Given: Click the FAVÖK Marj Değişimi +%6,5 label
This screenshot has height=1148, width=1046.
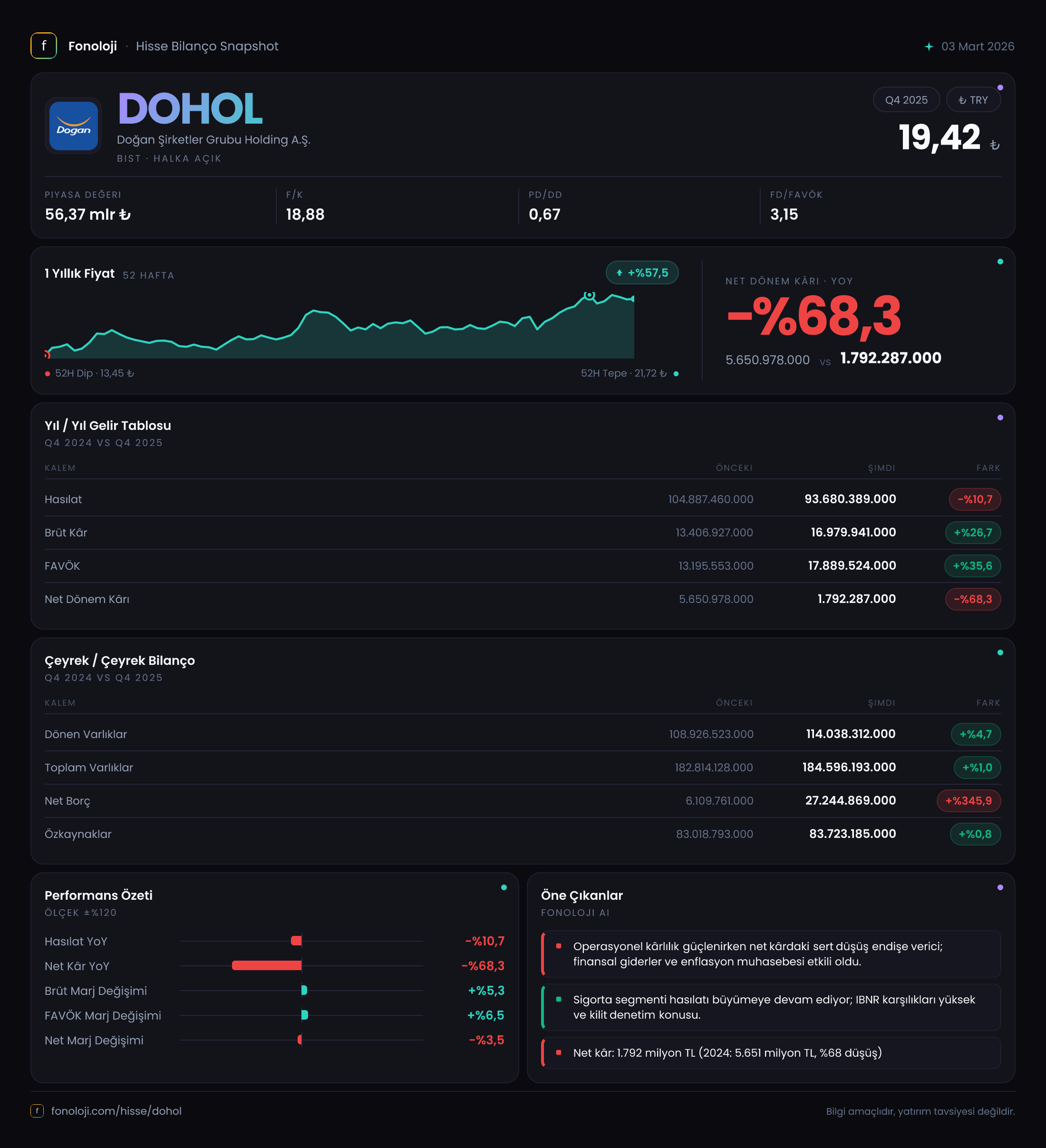Looking at the screenshot, I should (486, 1015).
